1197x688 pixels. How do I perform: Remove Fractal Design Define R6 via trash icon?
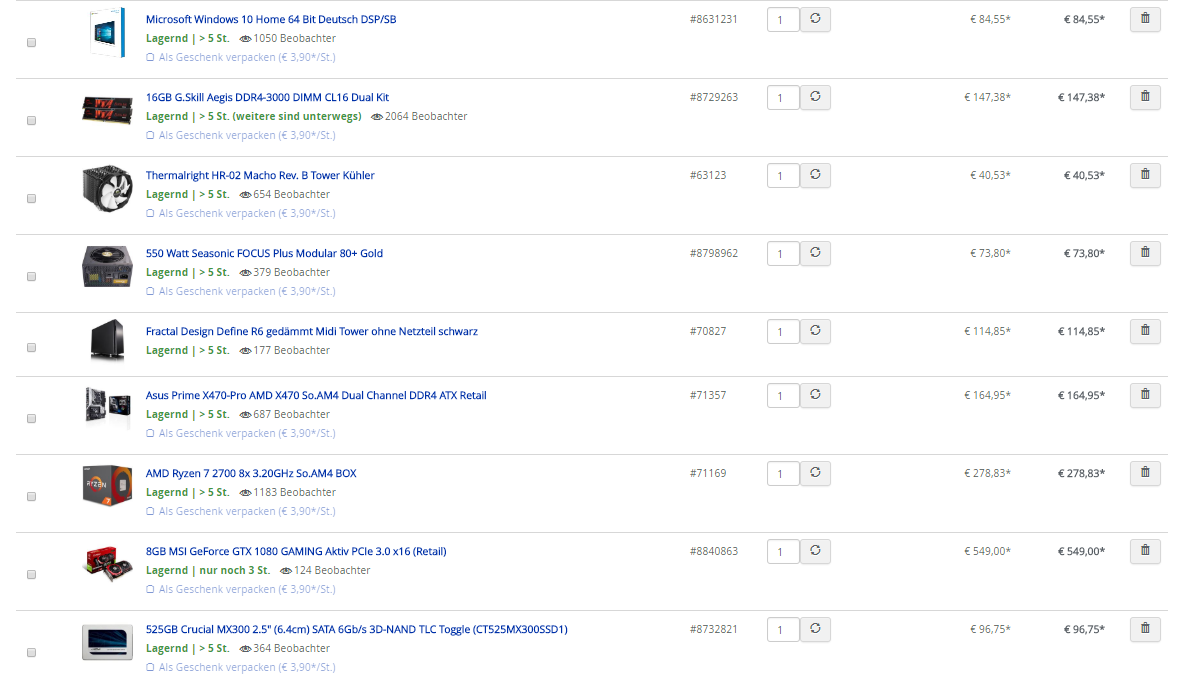(1144, 331)
